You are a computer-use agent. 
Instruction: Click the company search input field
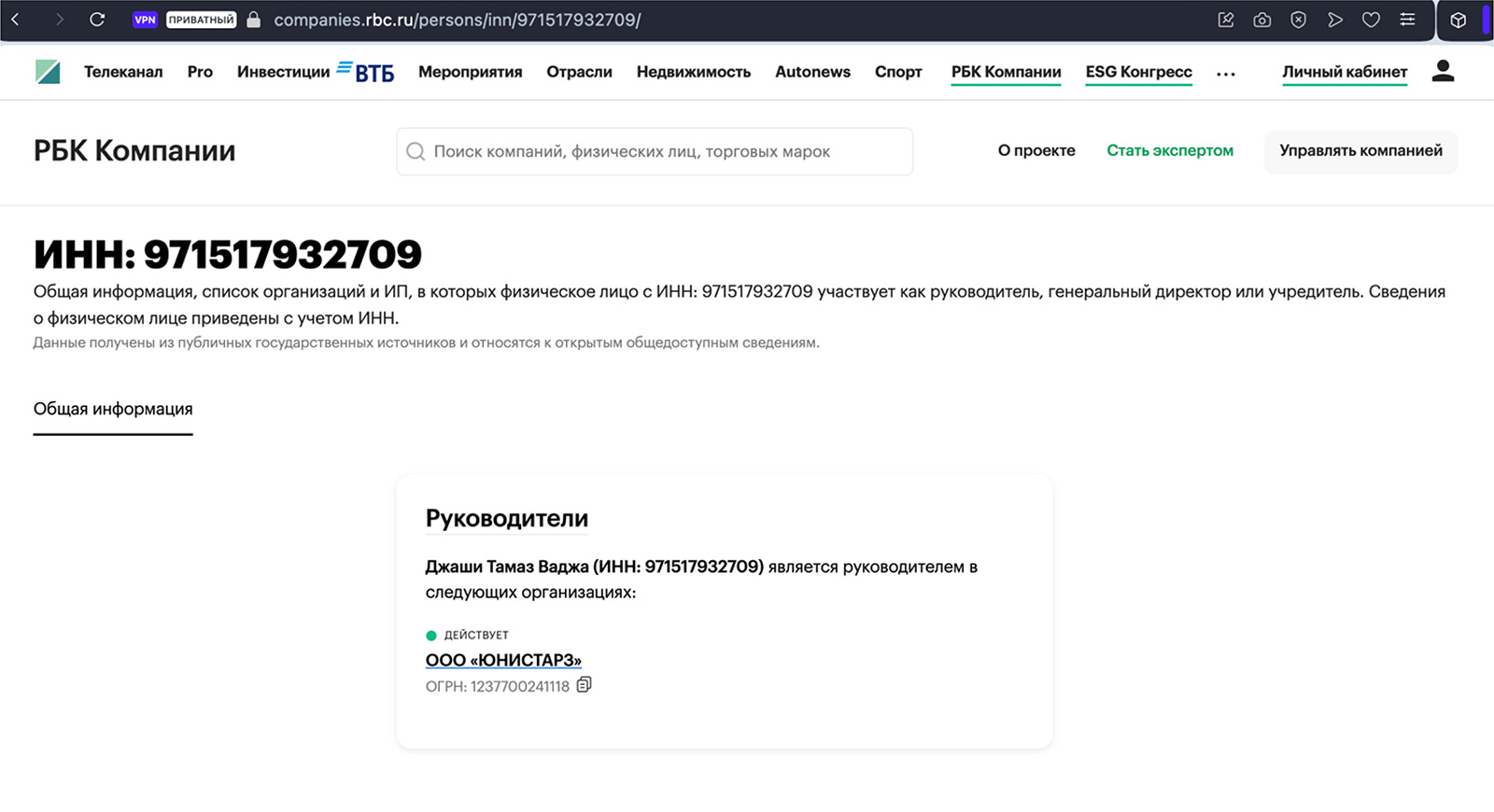tap(654, 151)
